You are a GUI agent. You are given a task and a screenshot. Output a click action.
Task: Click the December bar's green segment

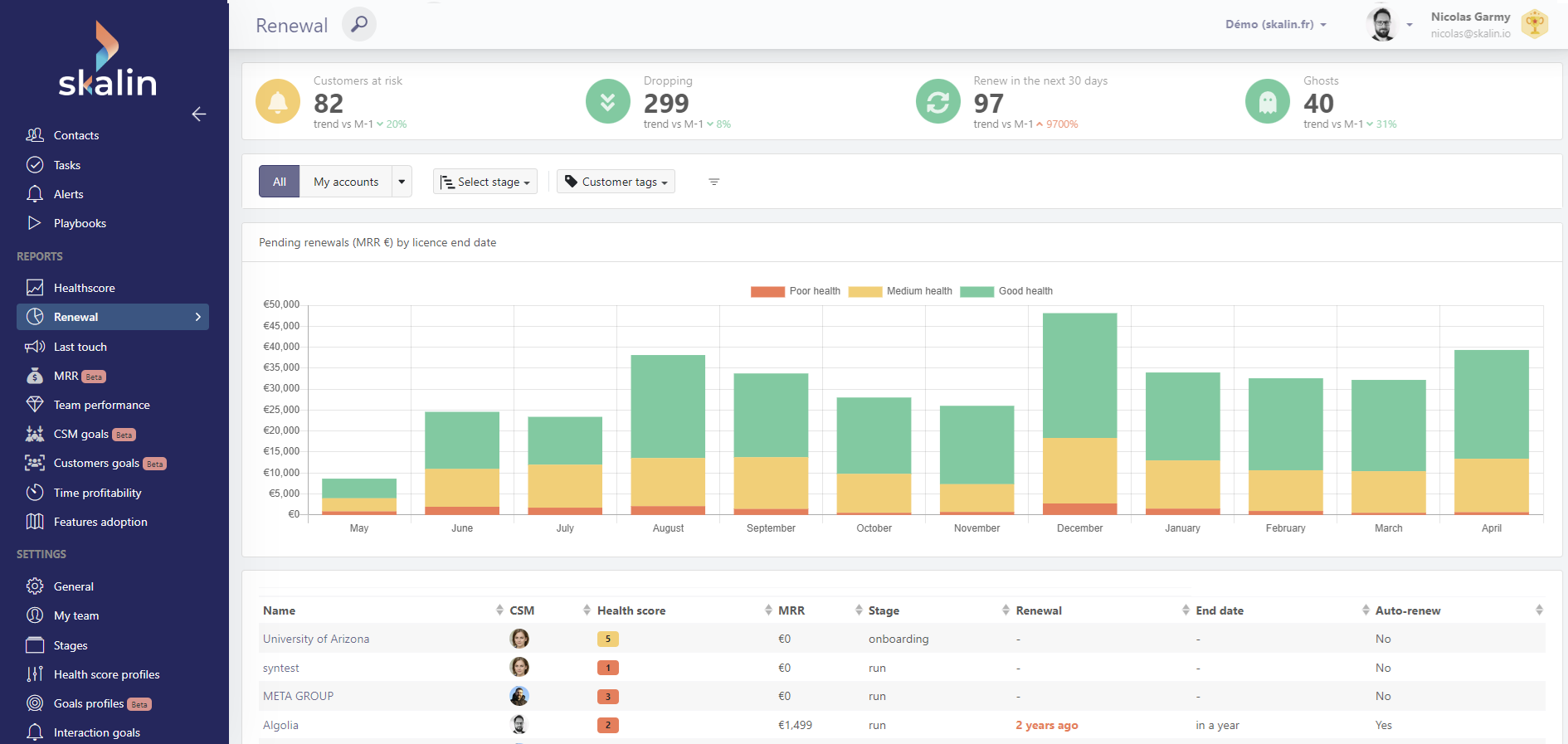[x=1079, y=375]
